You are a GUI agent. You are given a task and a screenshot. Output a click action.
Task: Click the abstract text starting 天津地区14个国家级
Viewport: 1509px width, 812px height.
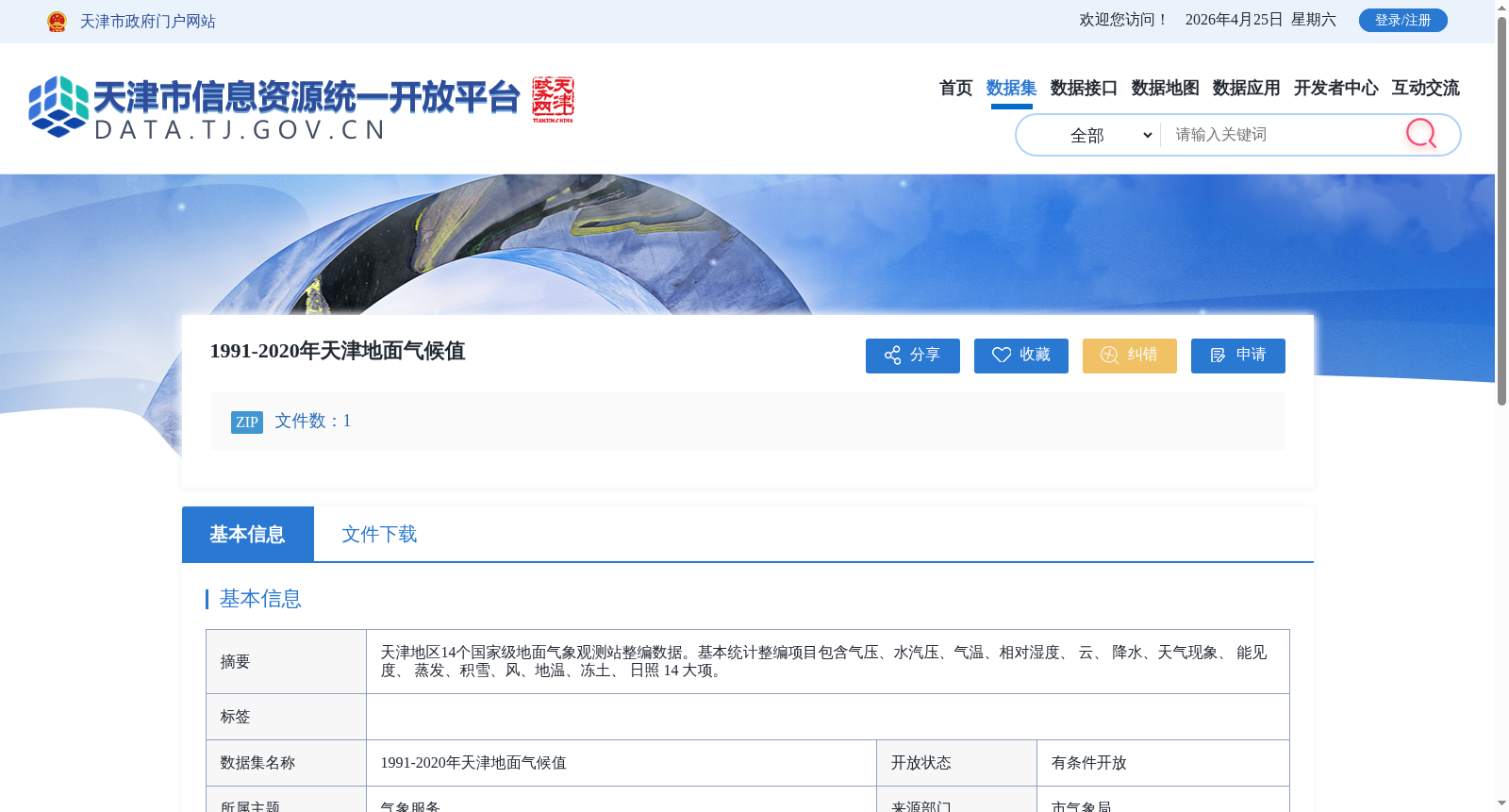[823, 661]
